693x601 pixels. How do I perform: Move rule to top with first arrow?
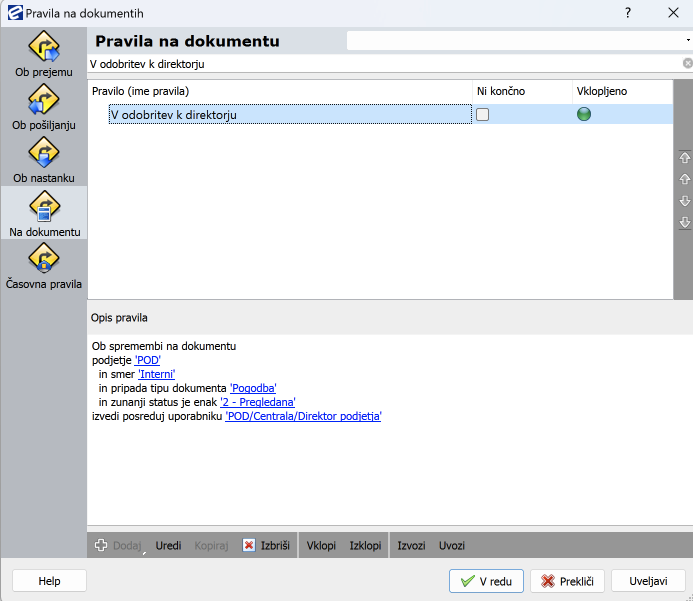click(685, 158)
